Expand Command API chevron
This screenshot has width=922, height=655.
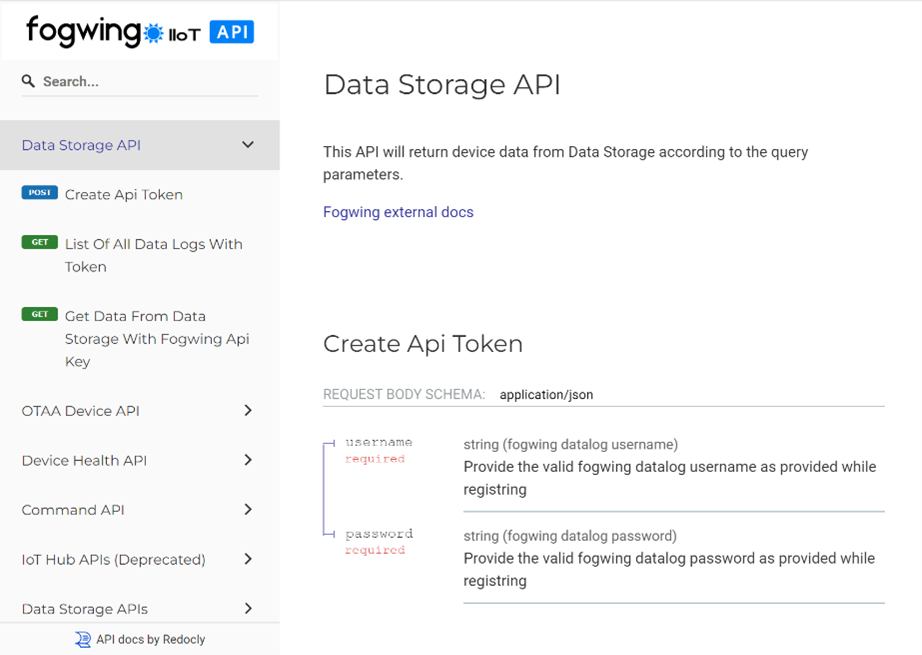click(x=248, y=509)
